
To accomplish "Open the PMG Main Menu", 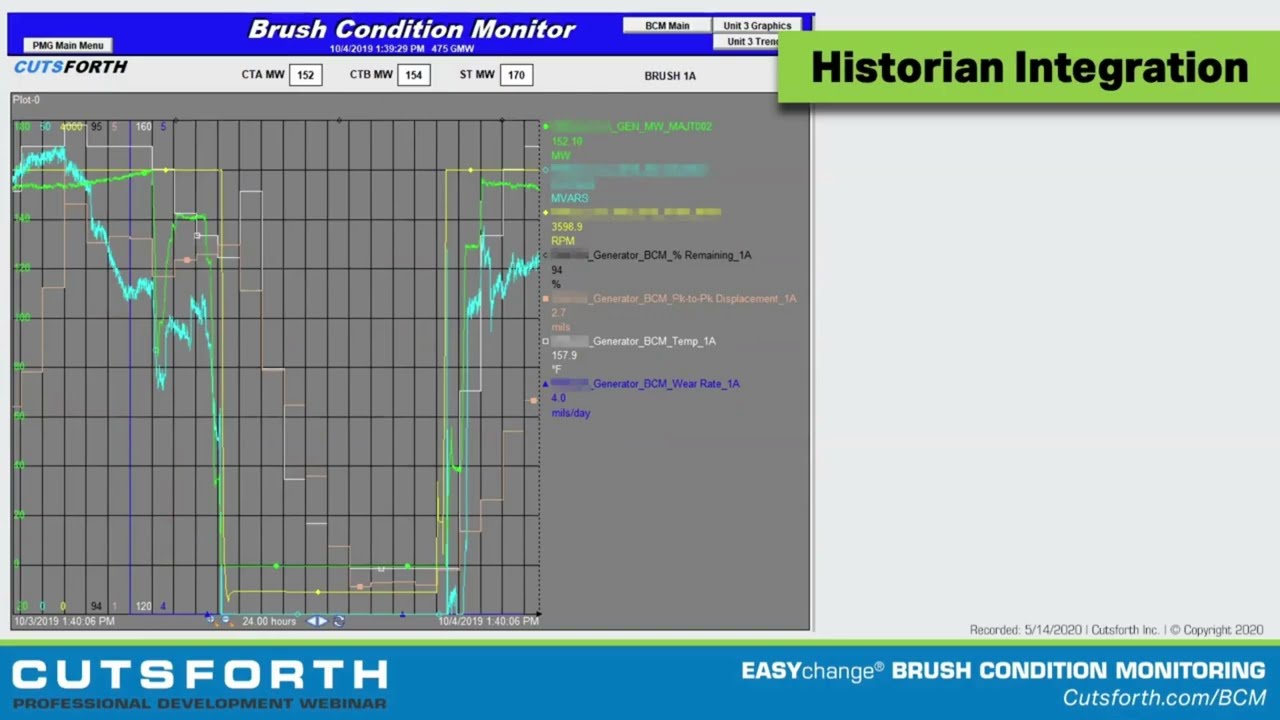I will tap(68, 45).
